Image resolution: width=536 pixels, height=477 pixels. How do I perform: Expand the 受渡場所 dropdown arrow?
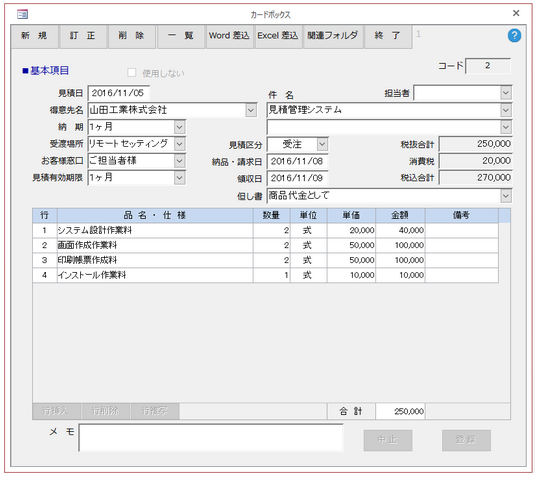(x=179, y=144)
